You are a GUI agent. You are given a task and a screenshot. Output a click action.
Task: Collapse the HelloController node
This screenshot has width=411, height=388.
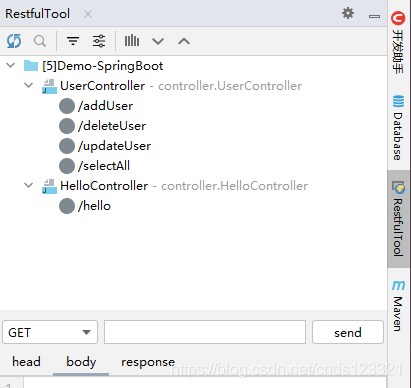[29, 185]
